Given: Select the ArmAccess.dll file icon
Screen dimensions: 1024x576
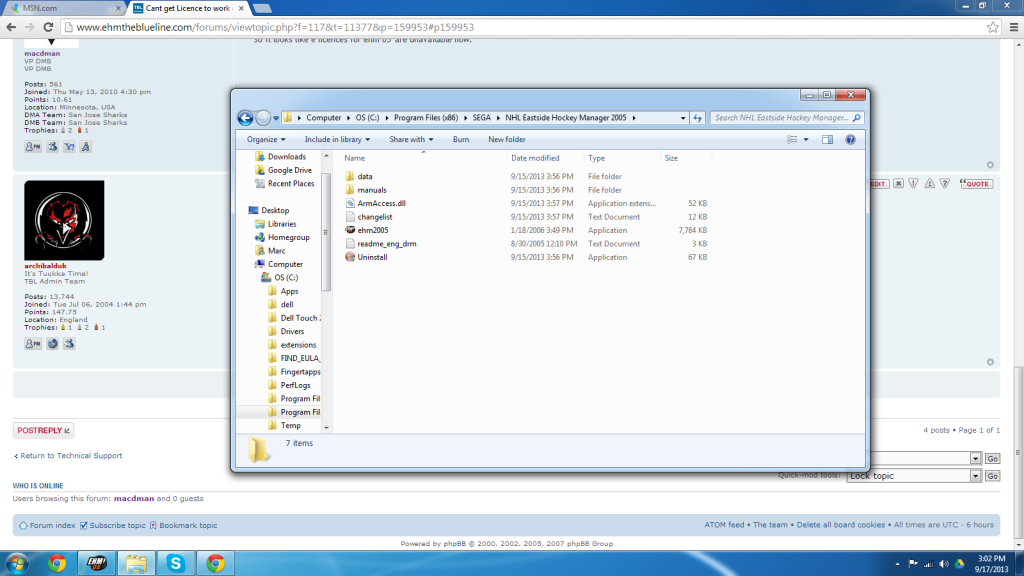Looking at the screenshot, I should tap(350, 203).
